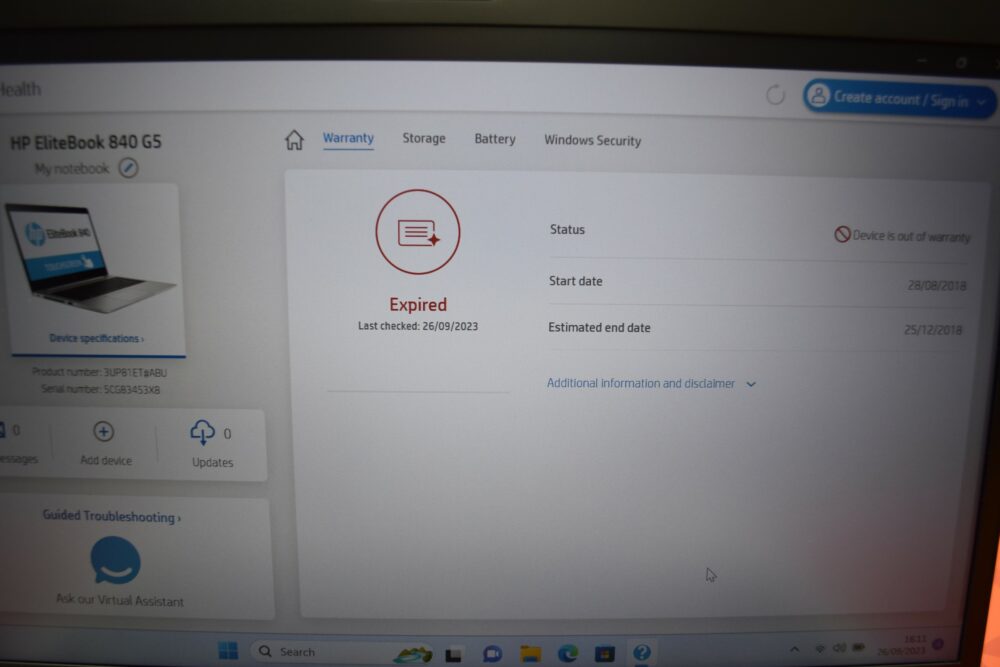Image resolution: width=1000 pixels, height=667 pixels.
Task: Click Device is out of warranty text
Action: click(x=911, y=236)
